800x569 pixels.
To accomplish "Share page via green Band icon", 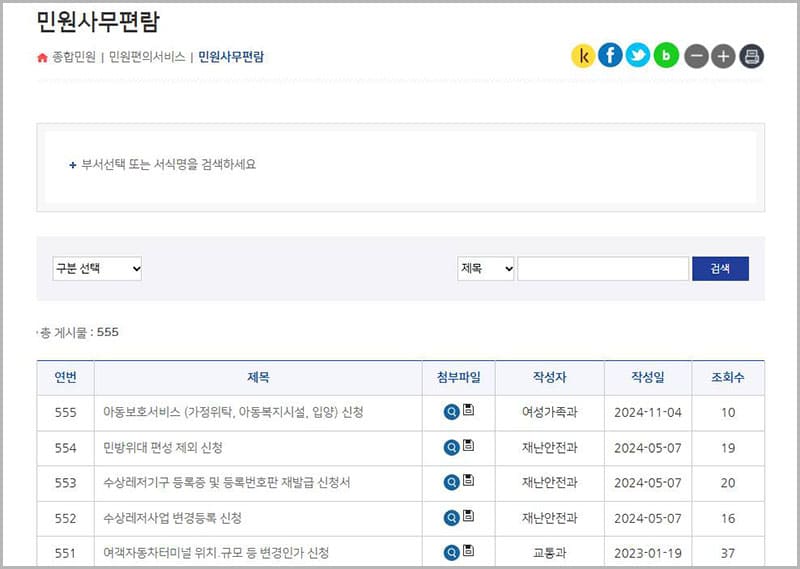I will (666, 56).
